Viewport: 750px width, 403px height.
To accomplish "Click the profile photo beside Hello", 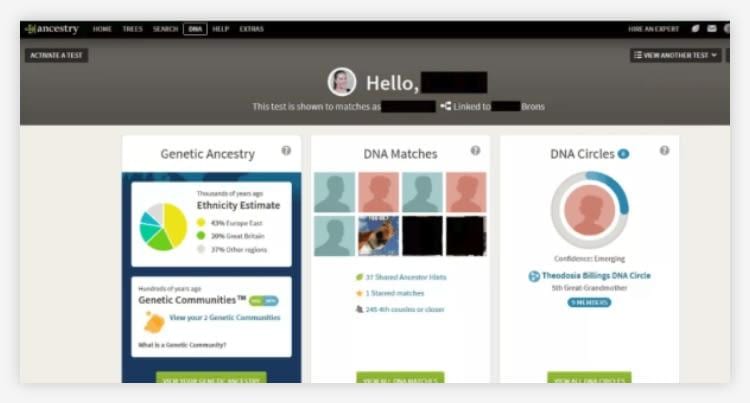I will [x=342, y=82].
